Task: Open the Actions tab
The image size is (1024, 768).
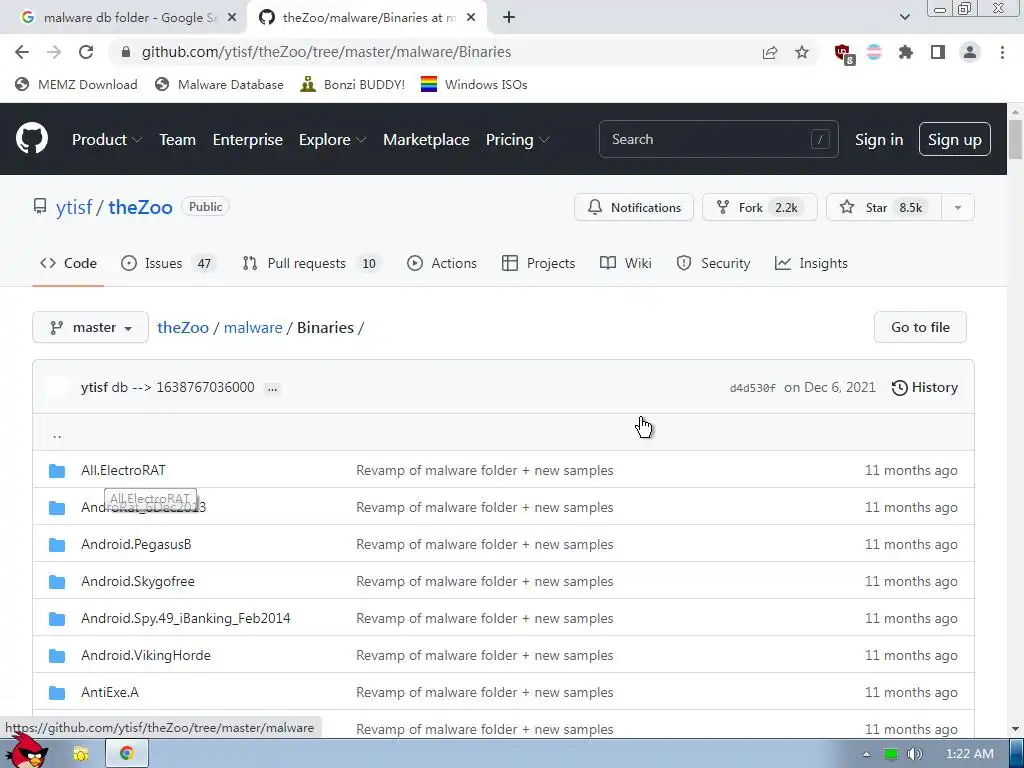Action: tap(441, 263)
